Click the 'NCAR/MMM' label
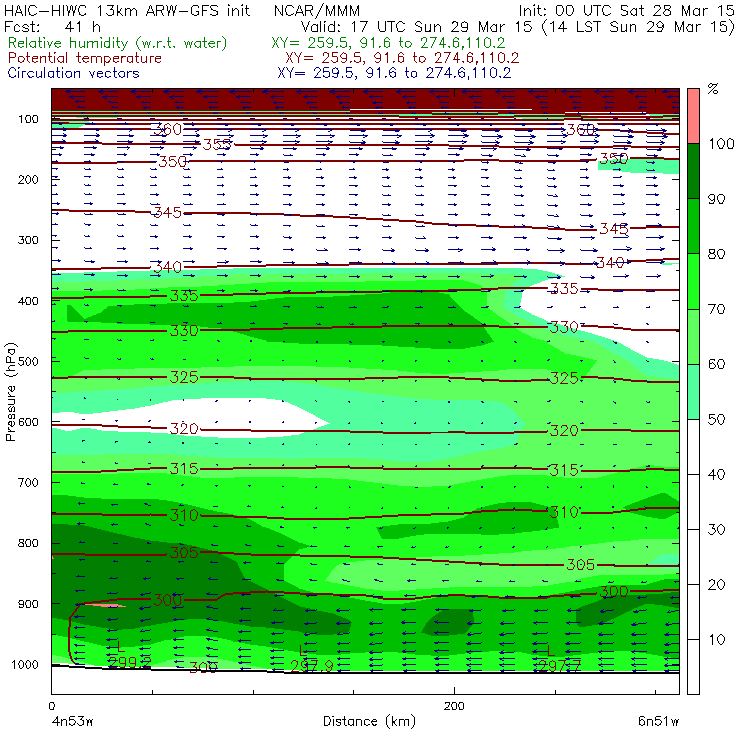Viewport: 740px width, 740px height. (x=317, y=10)
